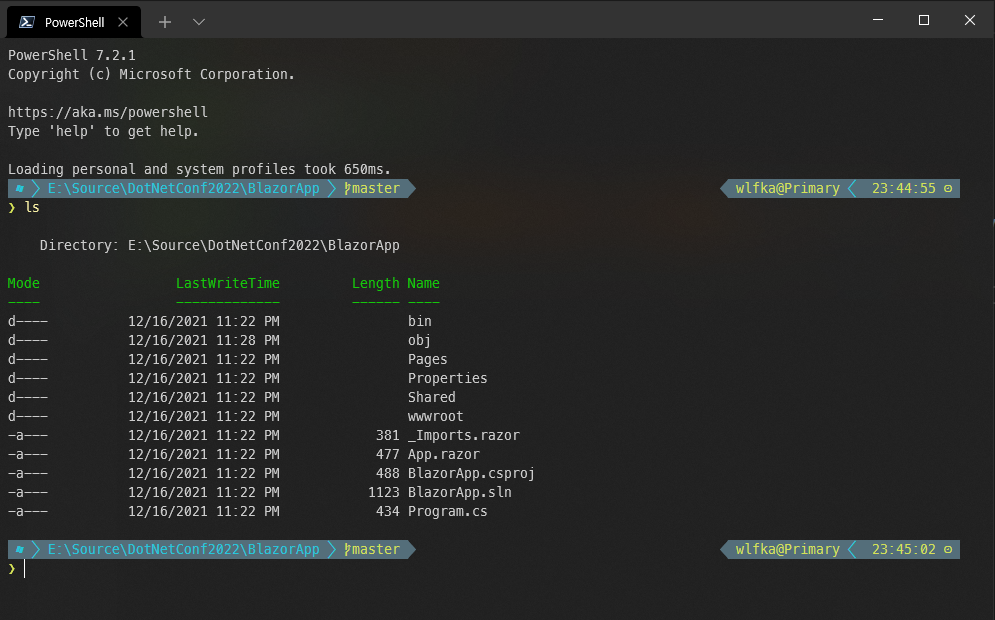This screenshot has width=995, height=620.
Task: Click the clock icon next to 23:45:02
Action: (948, 550)
